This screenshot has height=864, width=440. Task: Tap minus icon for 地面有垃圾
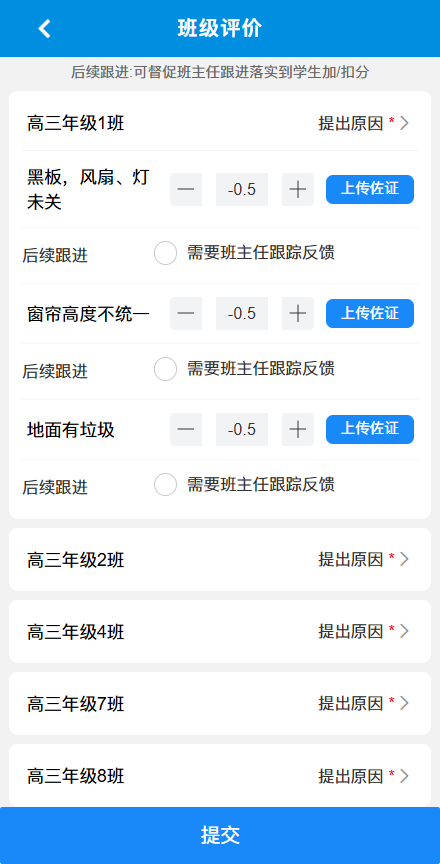pos(186,429)
